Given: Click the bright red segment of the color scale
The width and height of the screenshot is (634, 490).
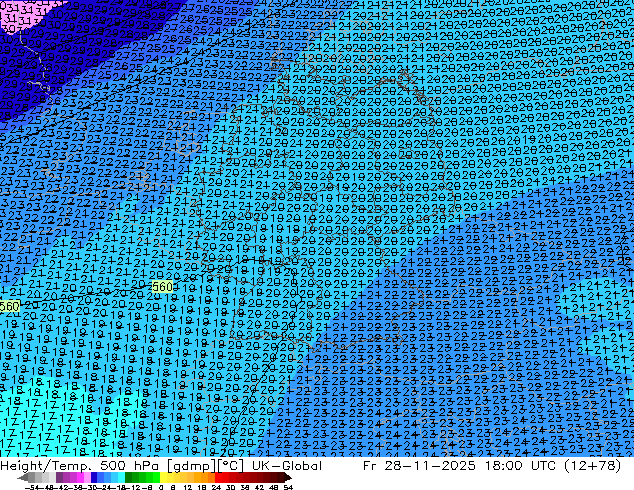Looking at the screenshot, I should tap(218, 477).
